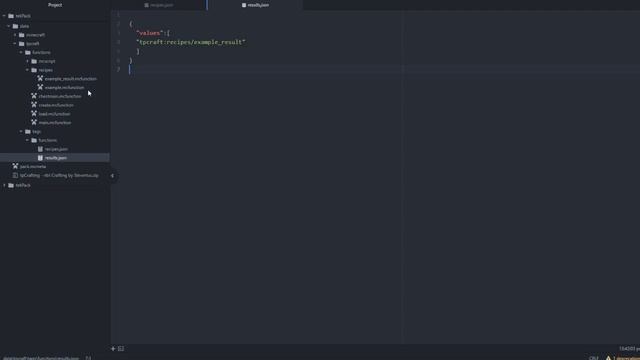Click the zip archive icon for tpCrafting
This screenshot has width=640, height=360.
click(15, 175)
